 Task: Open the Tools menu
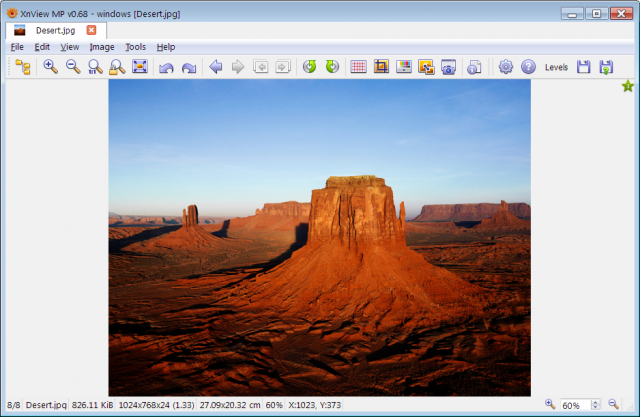pos(136,47)
